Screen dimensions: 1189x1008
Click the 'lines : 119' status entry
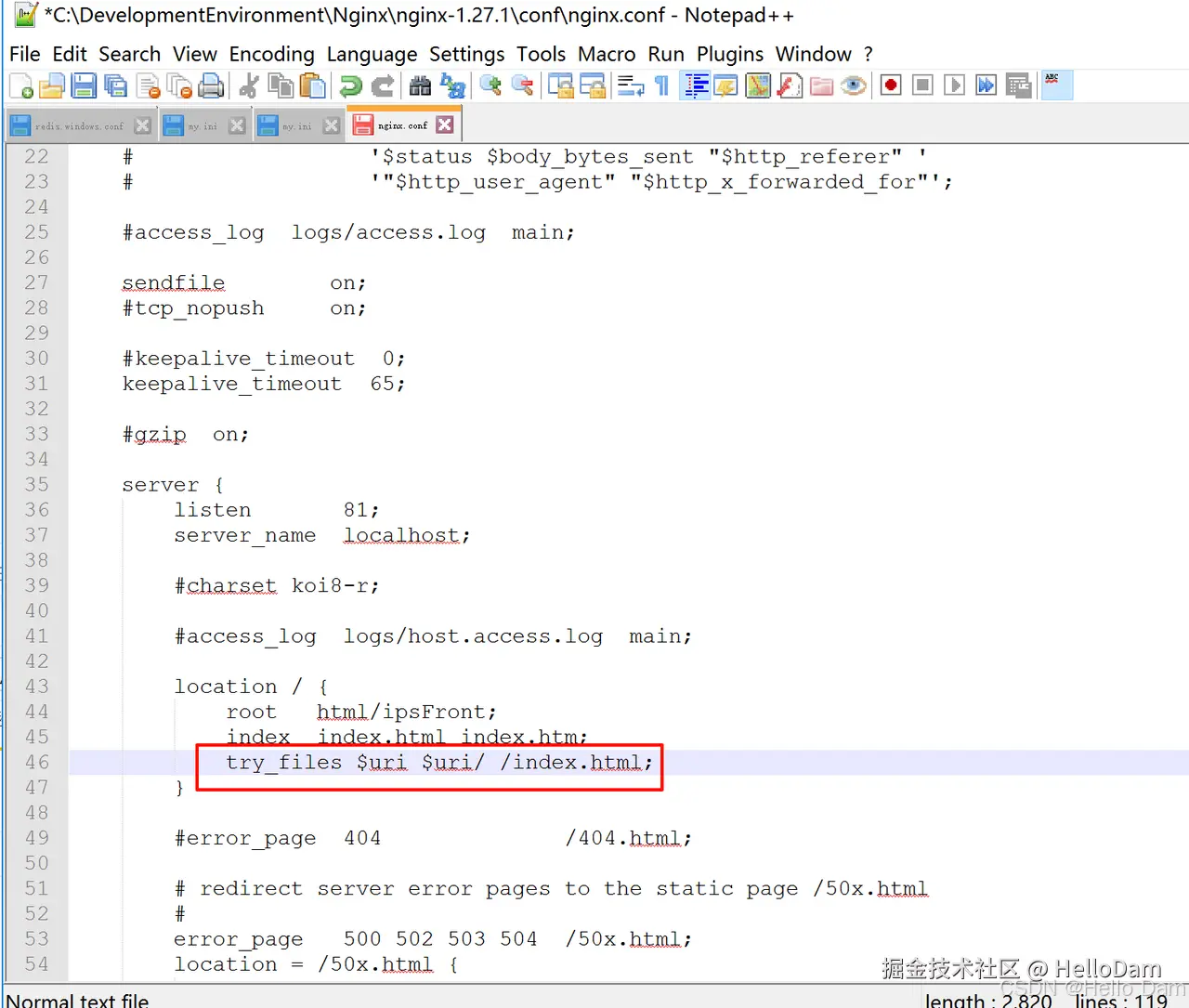(x=1121, y=1001)
